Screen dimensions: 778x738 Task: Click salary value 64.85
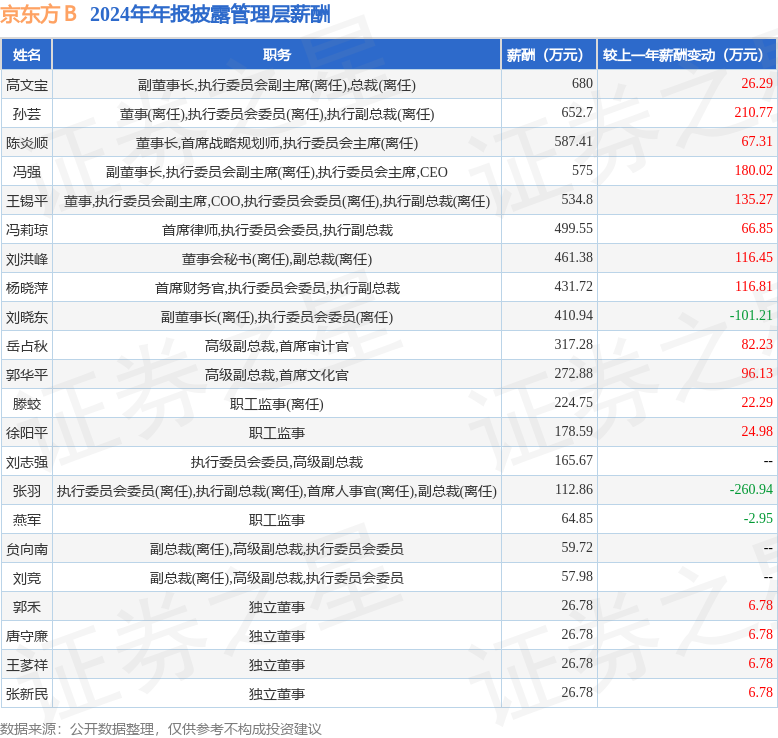click(577, 518)
